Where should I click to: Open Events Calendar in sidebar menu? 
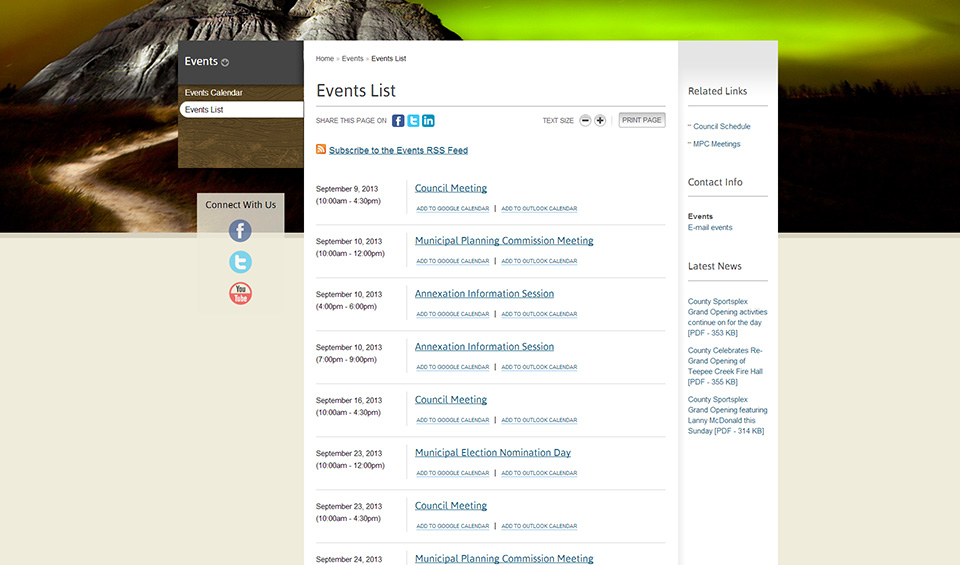click(x=213, y=93)
